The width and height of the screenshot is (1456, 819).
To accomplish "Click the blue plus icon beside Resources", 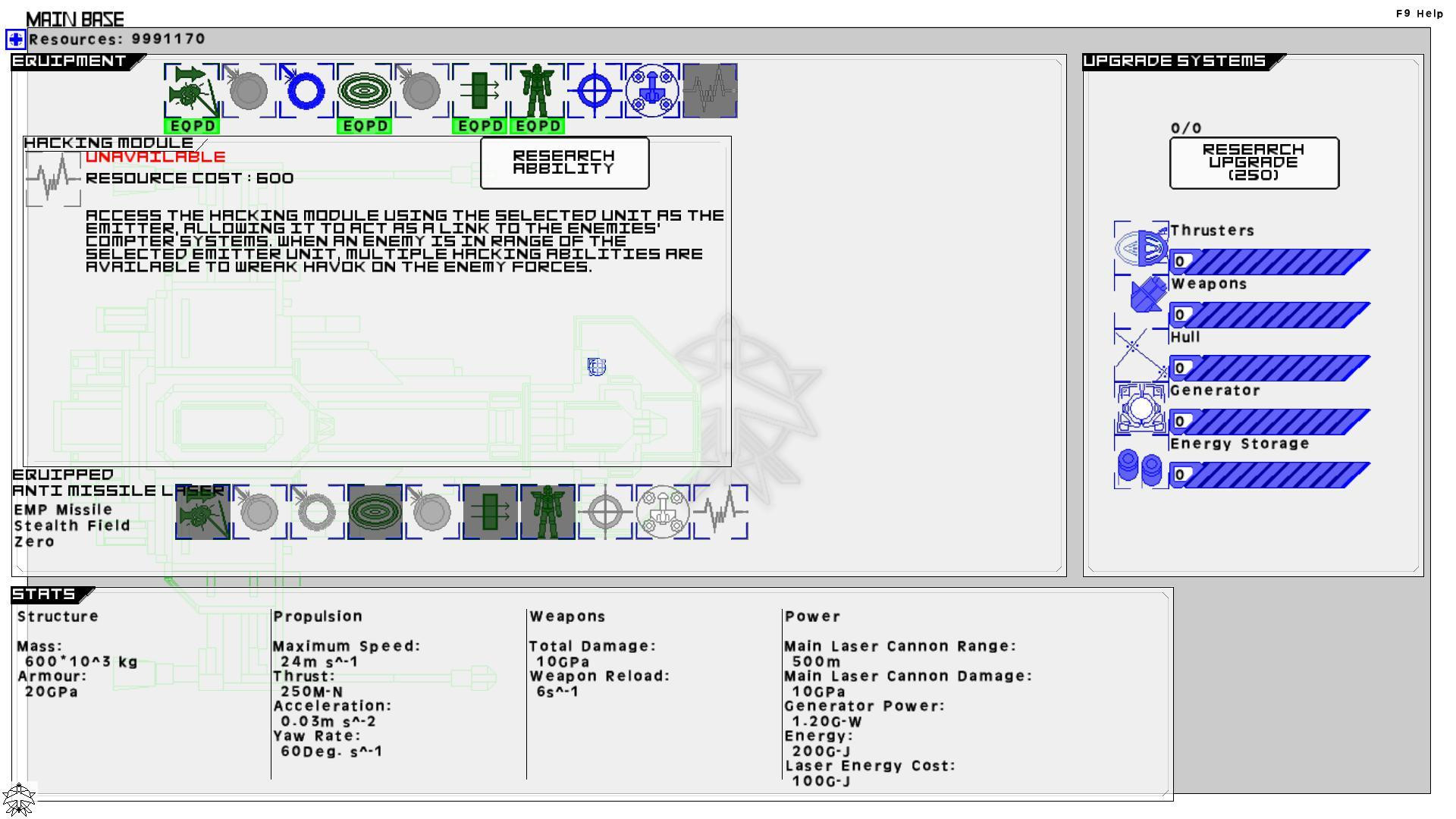I will [x=16, y=39].
